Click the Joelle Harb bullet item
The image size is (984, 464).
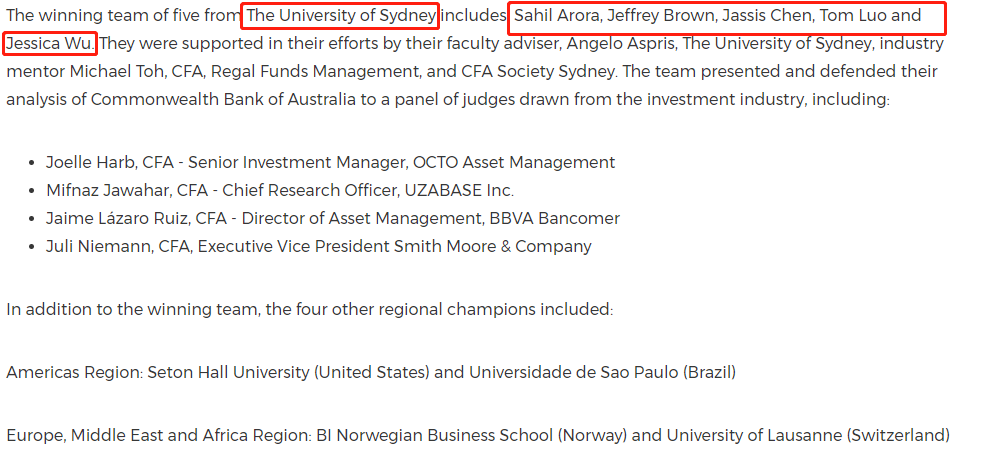[x=331, y=162]
